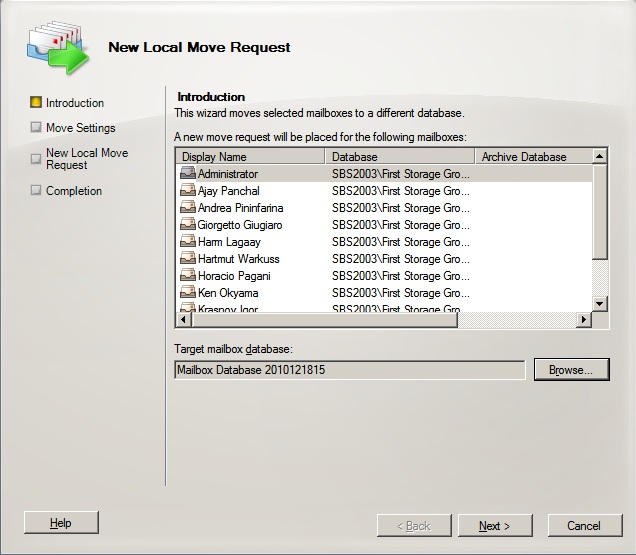Sort by the Archive Database column header
This screenshot has height=555, width=636.
click(x=533, y=156)
